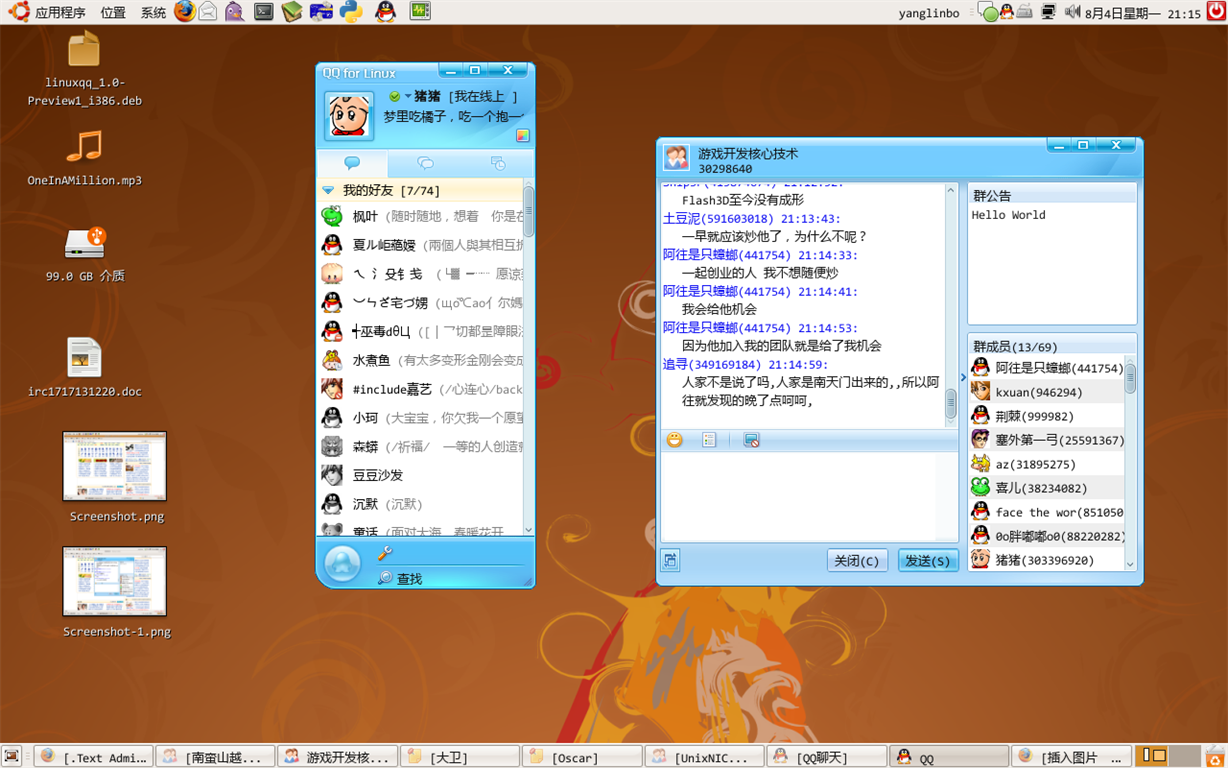Image resolution: width=1228 pixels, height=768 pixels.
Task: Select the Screenshot-1.png thumbnail on the desktop
Action: 115,581
